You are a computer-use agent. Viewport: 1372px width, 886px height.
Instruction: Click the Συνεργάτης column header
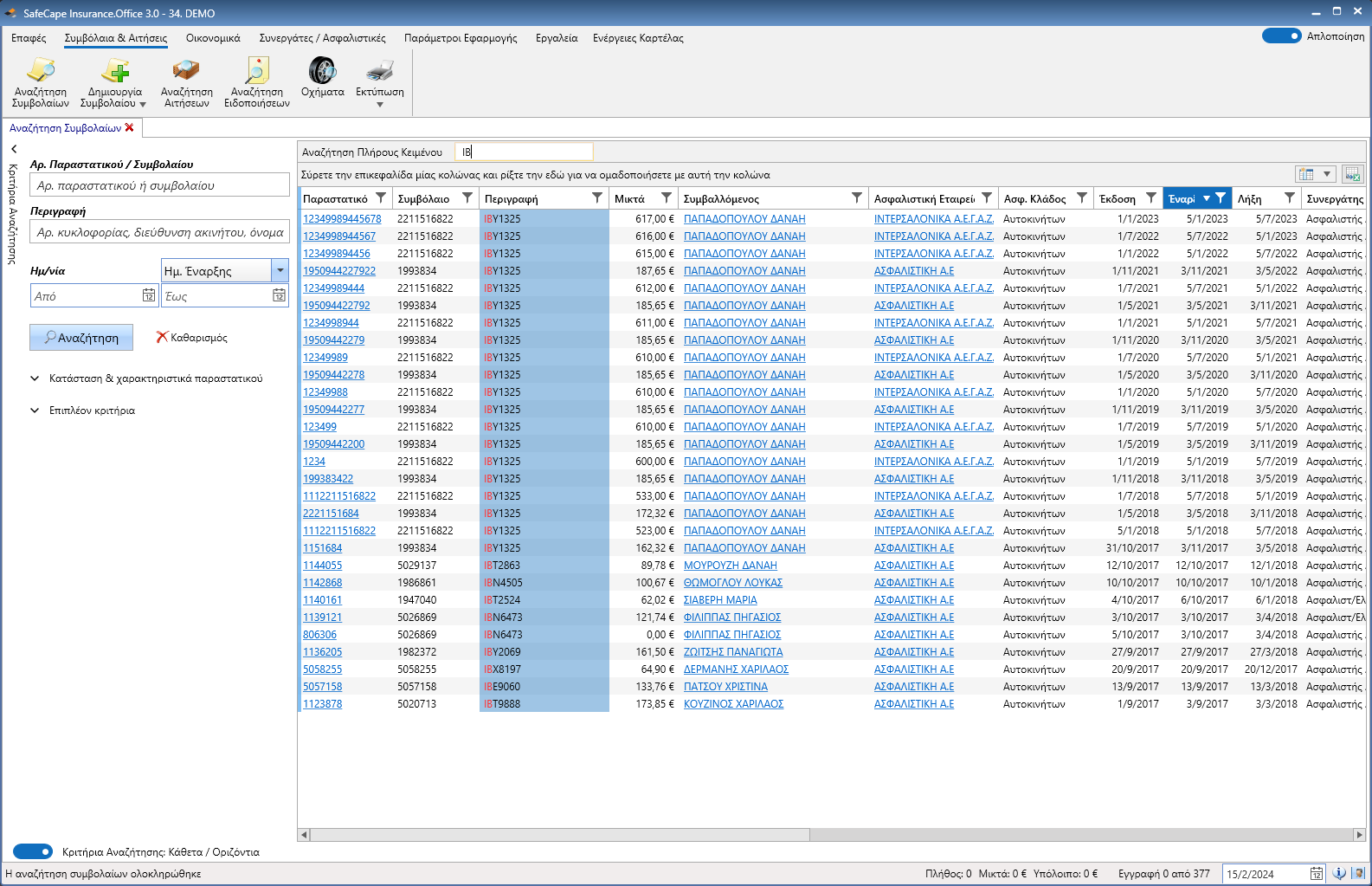(1334, 198)
